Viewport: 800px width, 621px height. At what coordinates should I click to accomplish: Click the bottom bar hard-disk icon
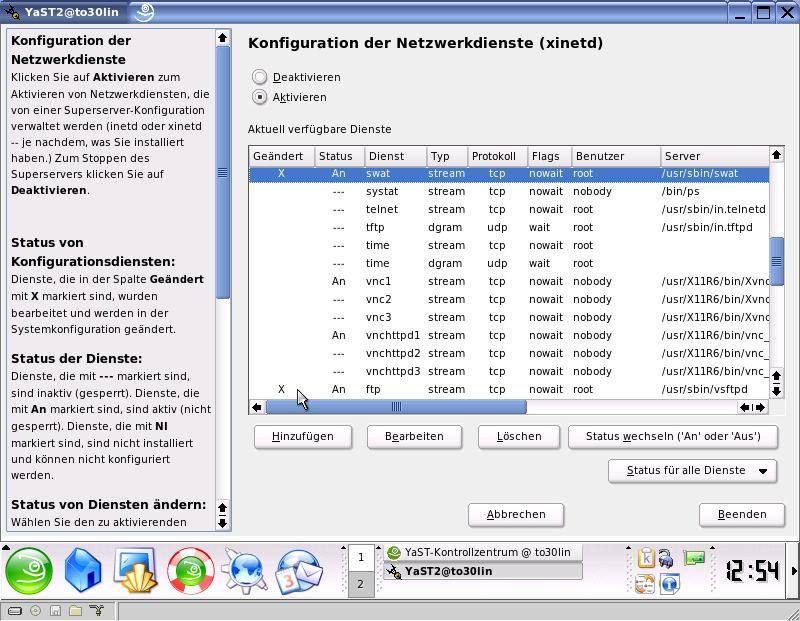tap(15, 610)
